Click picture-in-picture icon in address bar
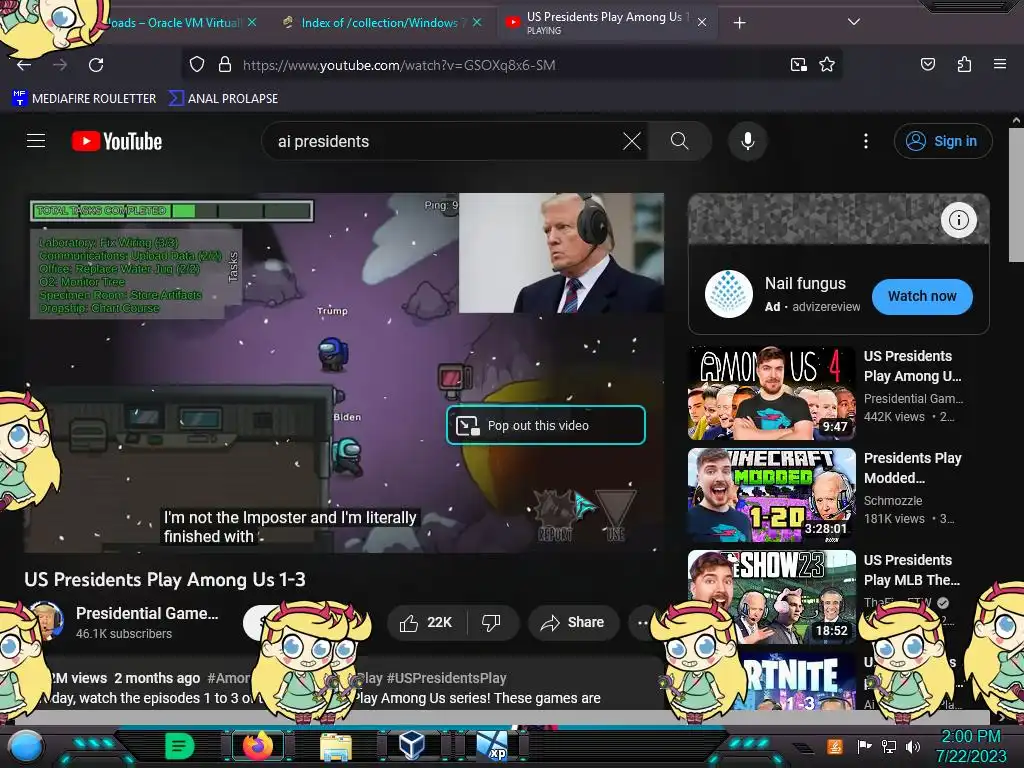Screen dimensions: 1024x768 (798, 65)
